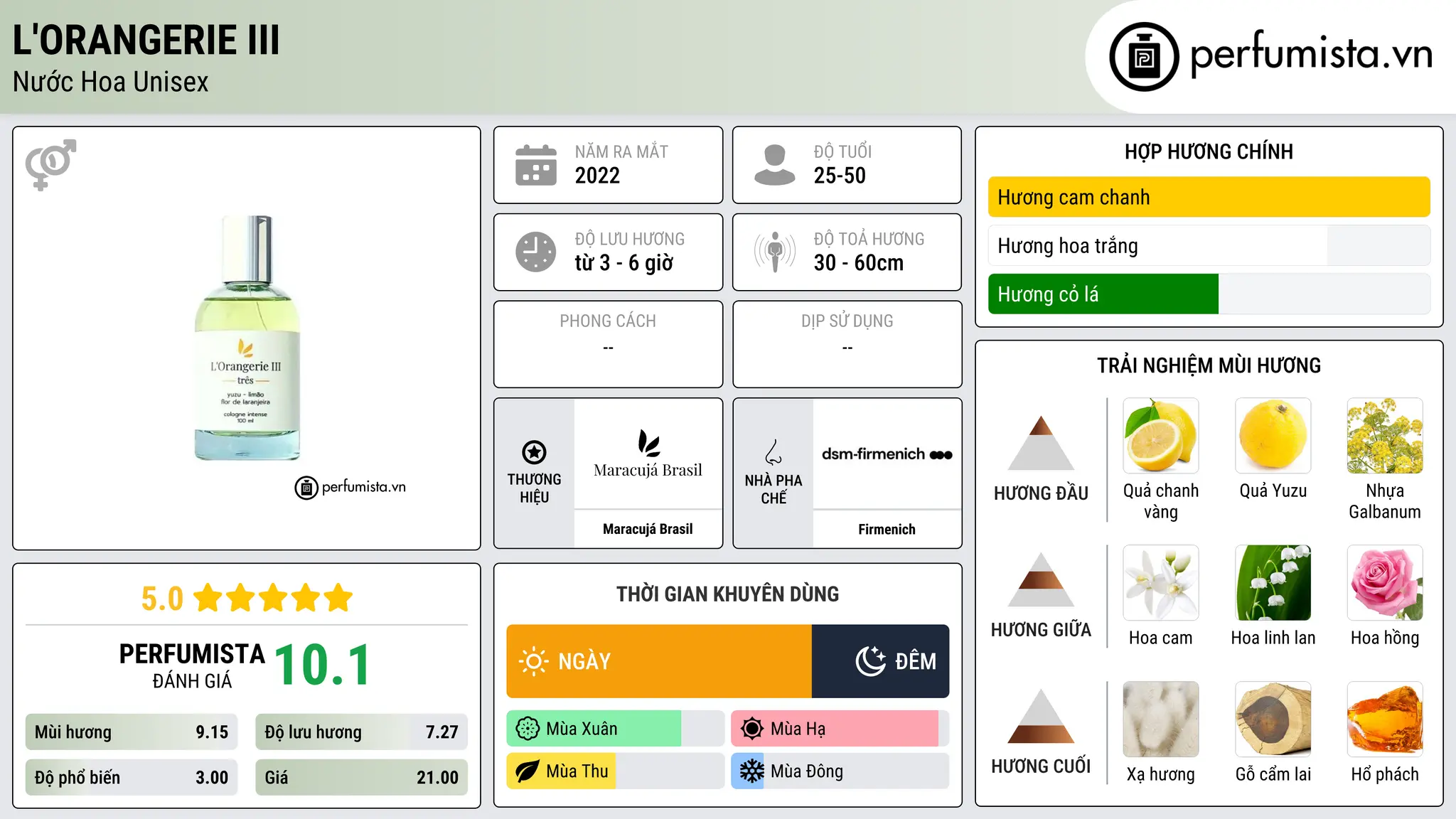Image resolution: width=1456 pixels, height=819 pixels.
Task: Click the yellow Hương cam chanh accord bar
Action: (x=1209, y=197)
